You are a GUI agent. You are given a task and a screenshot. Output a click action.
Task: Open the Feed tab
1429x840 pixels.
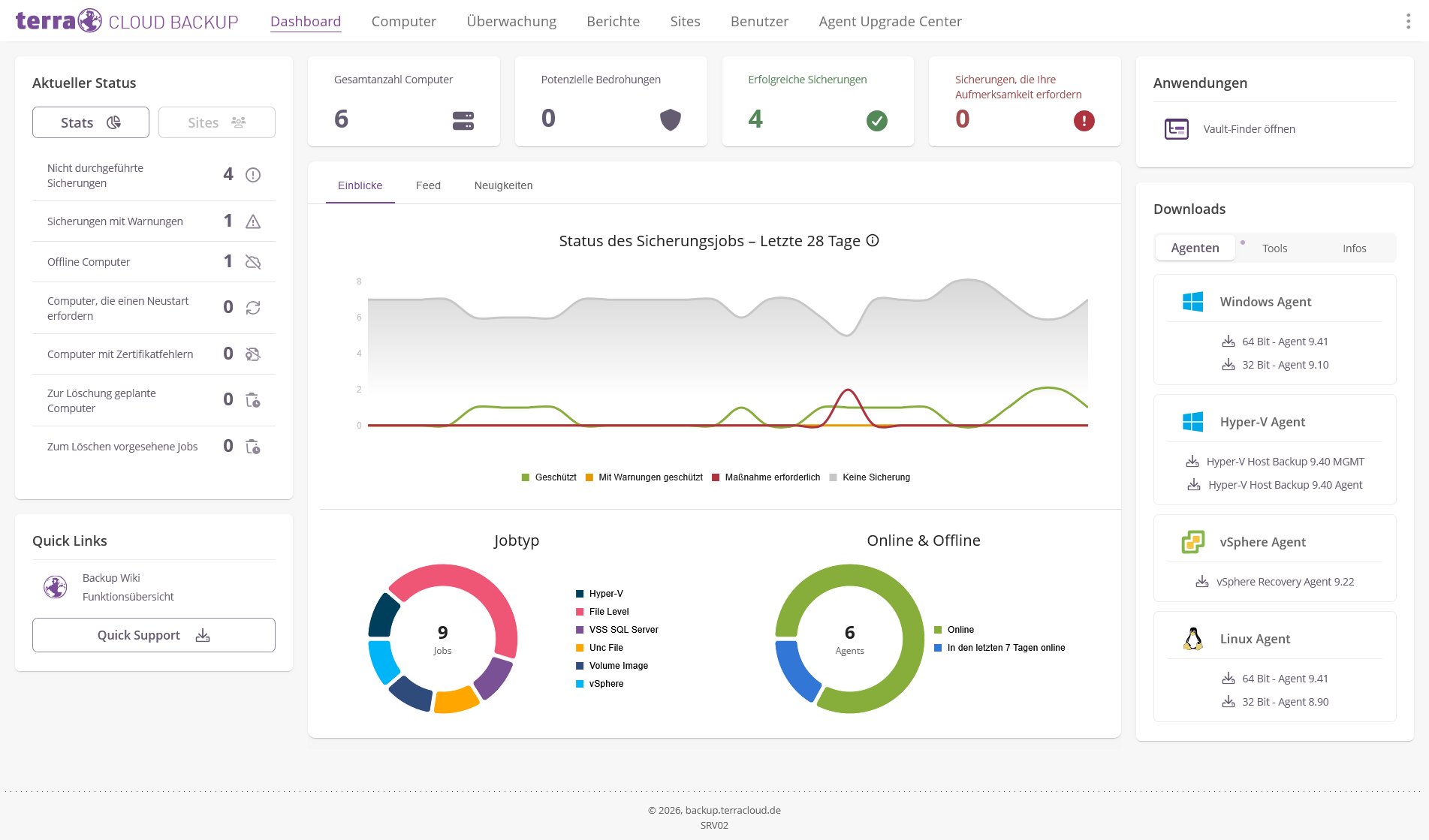(428, 185)
